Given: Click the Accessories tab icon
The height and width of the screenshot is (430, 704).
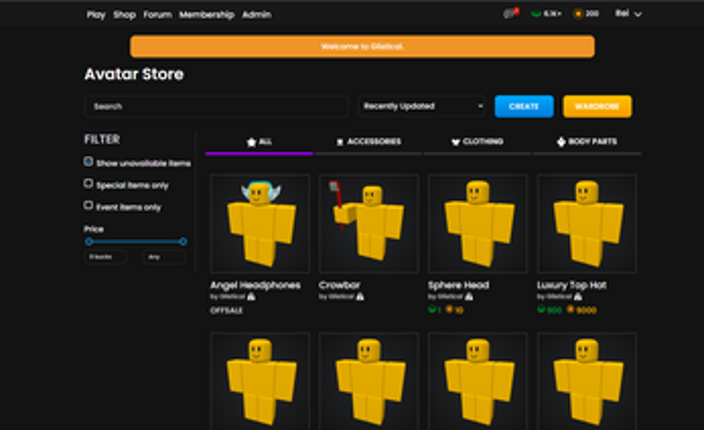Looking at the screenshot, I should point(340,142).
